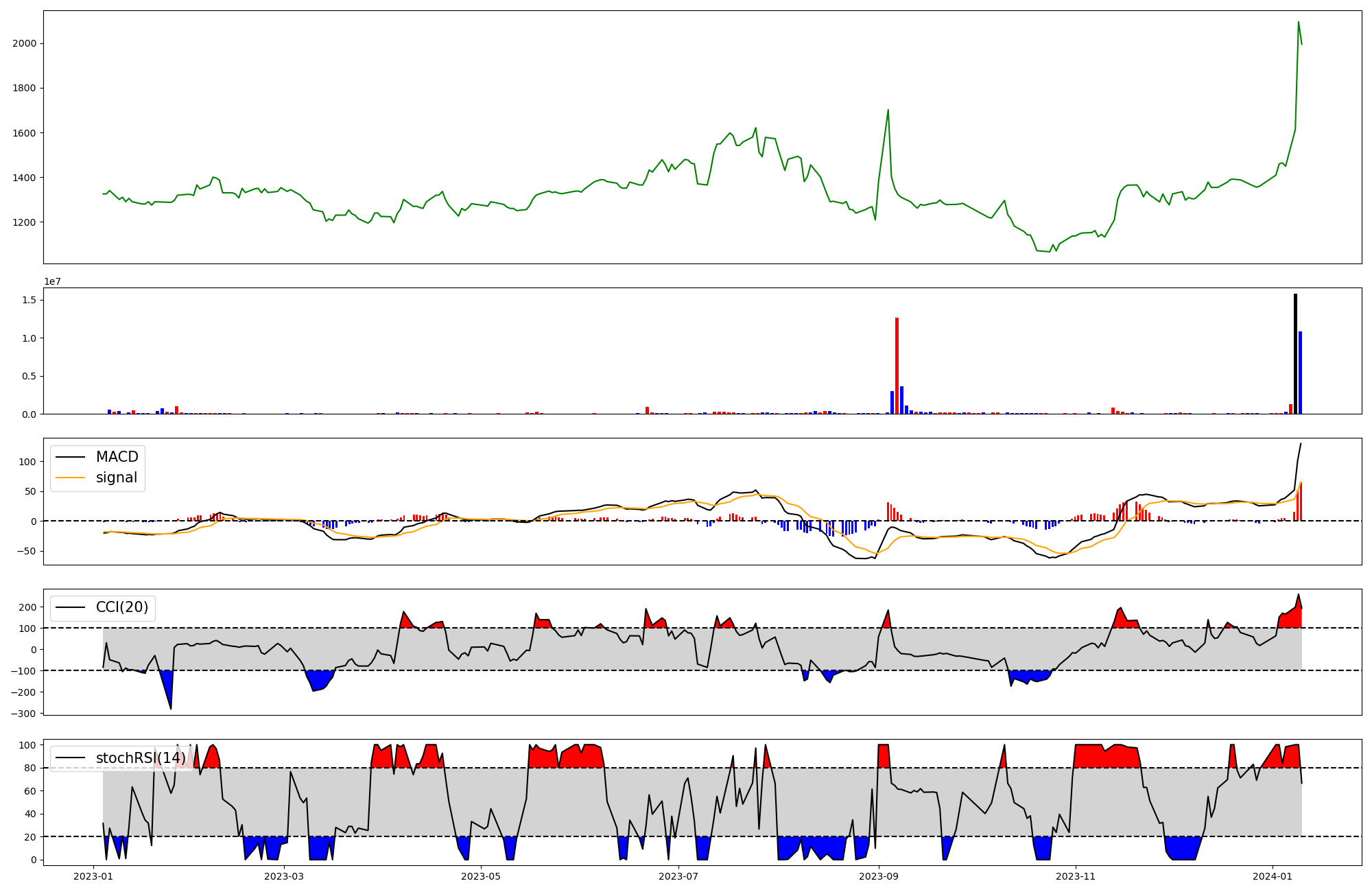Select the stochRSI(14) legend label
Viewport: 1372px width, 892px height.
tap(141, 758)
